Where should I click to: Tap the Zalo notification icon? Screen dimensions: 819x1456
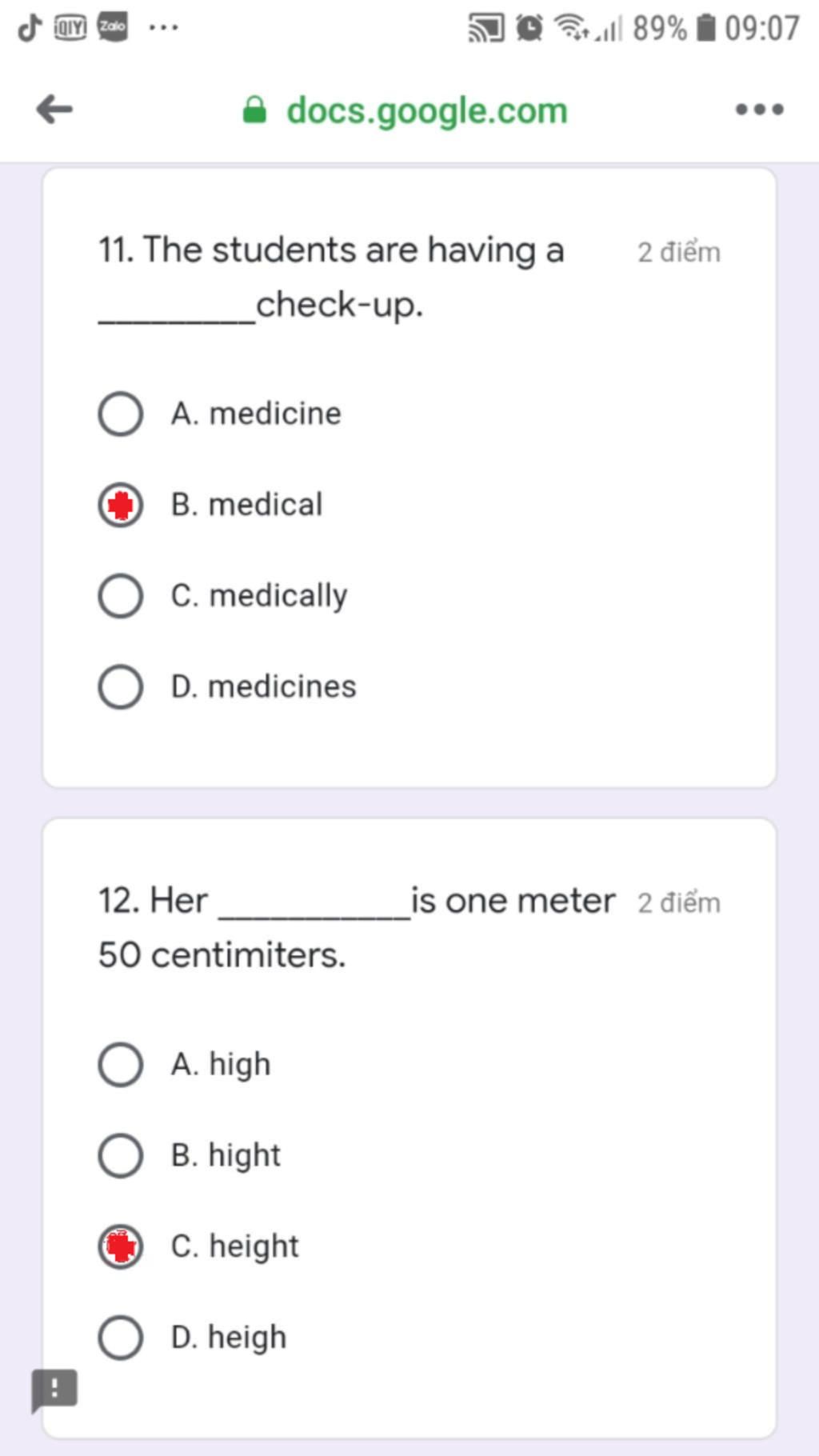113,27
